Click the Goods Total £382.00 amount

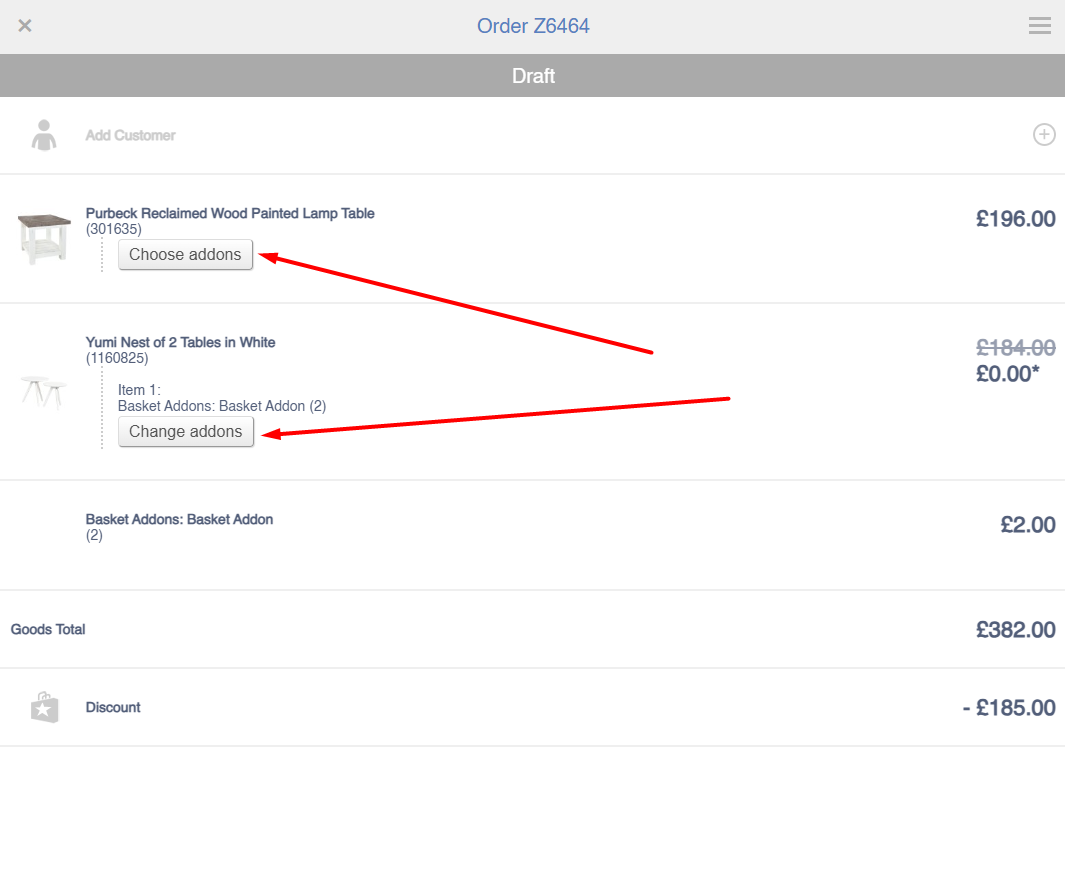tap(1015, 630)
